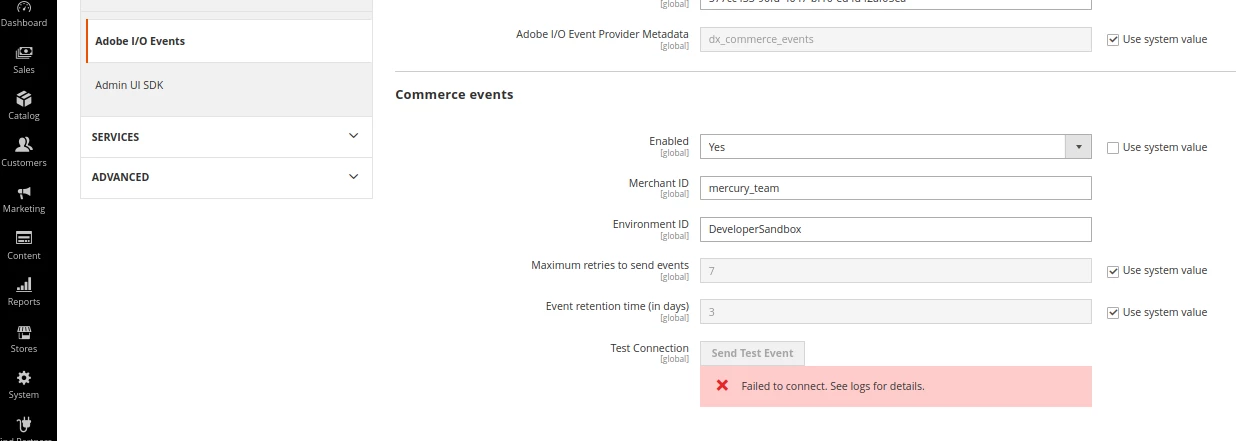Check Use system value for Enabled
Viewport: 1236px width, 441px height.
(x=1113, y=148)
